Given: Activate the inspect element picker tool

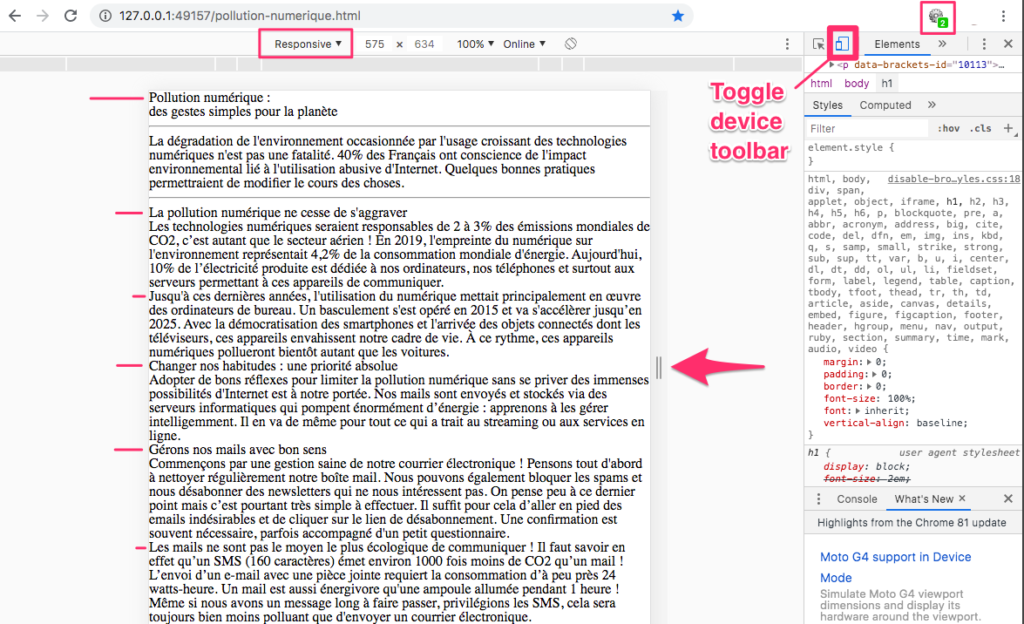Looking at the screenshot, I should [x=818, y=44].
